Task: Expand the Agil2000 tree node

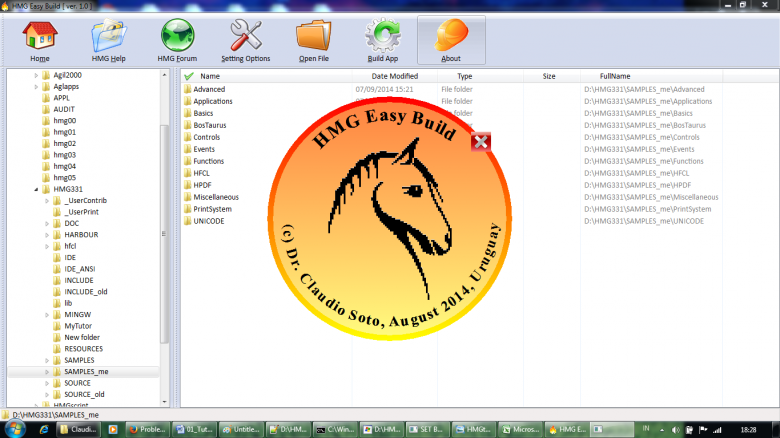Action: tap(36, 75)
